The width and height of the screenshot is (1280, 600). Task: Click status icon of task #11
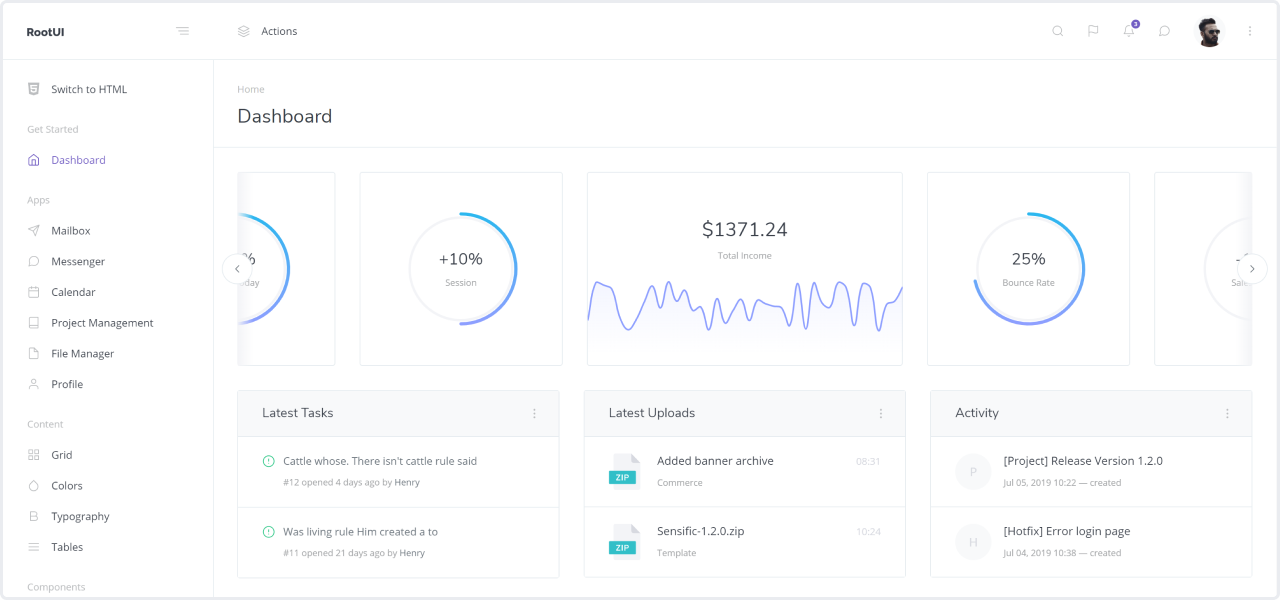click(x=268, y=532)
